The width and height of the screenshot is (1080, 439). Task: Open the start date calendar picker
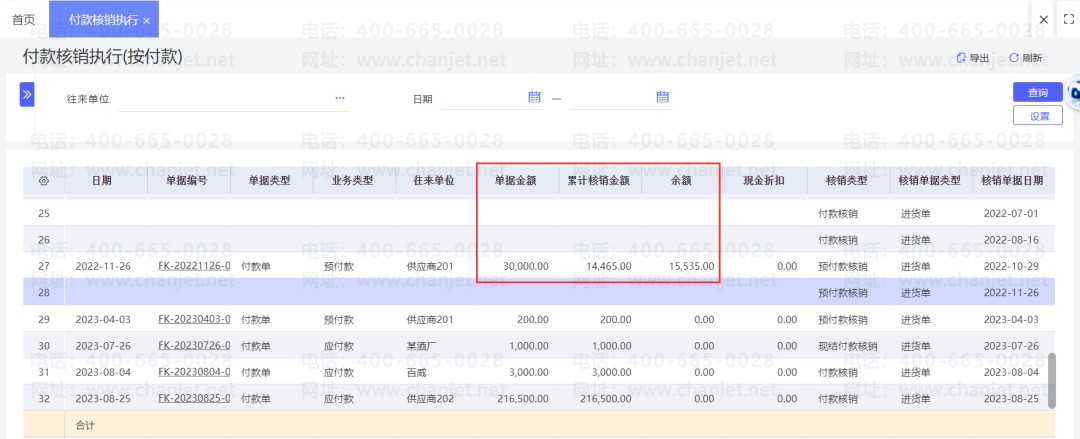[x=534, y=97]
